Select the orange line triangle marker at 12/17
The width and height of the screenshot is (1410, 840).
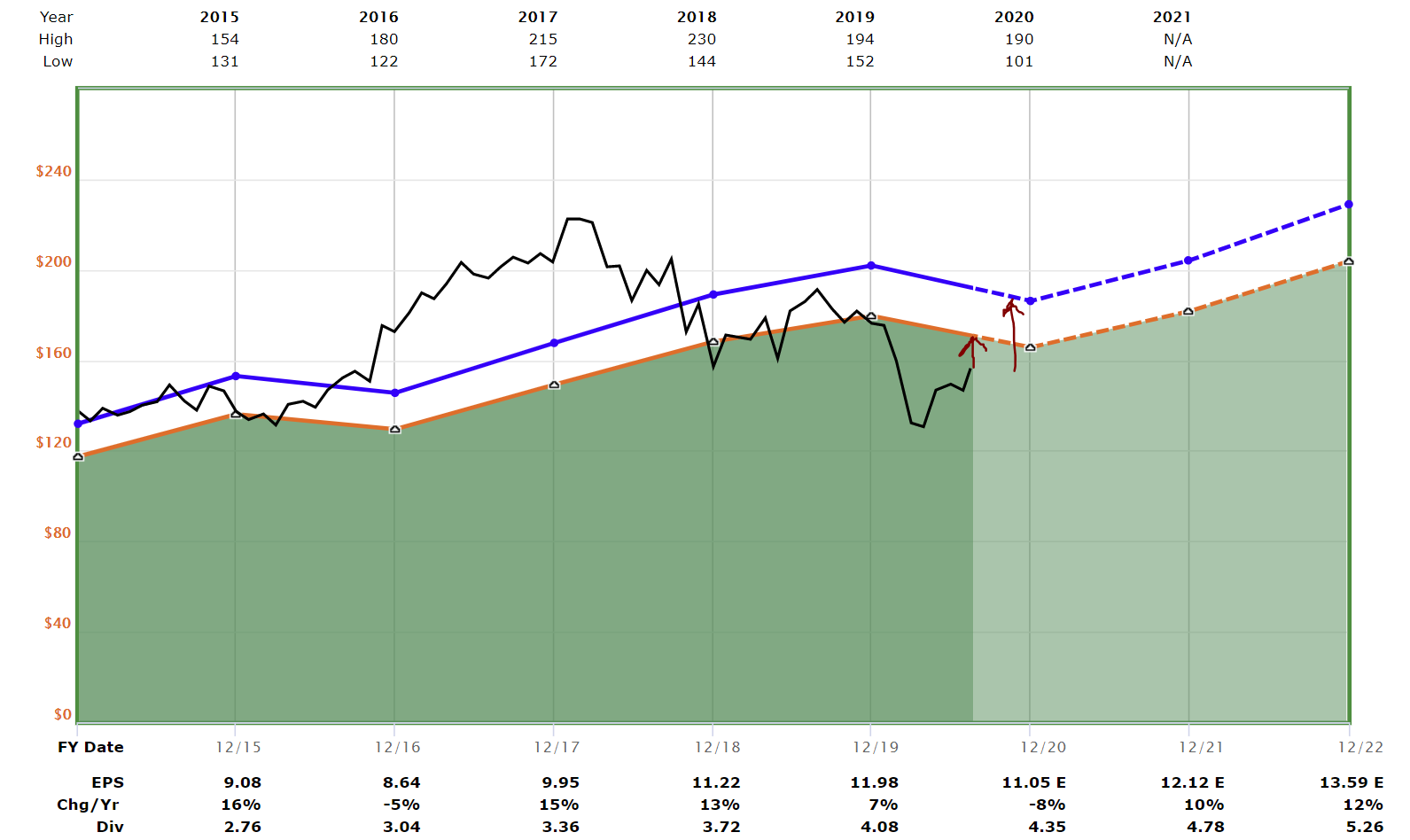(x=554, y=385)
